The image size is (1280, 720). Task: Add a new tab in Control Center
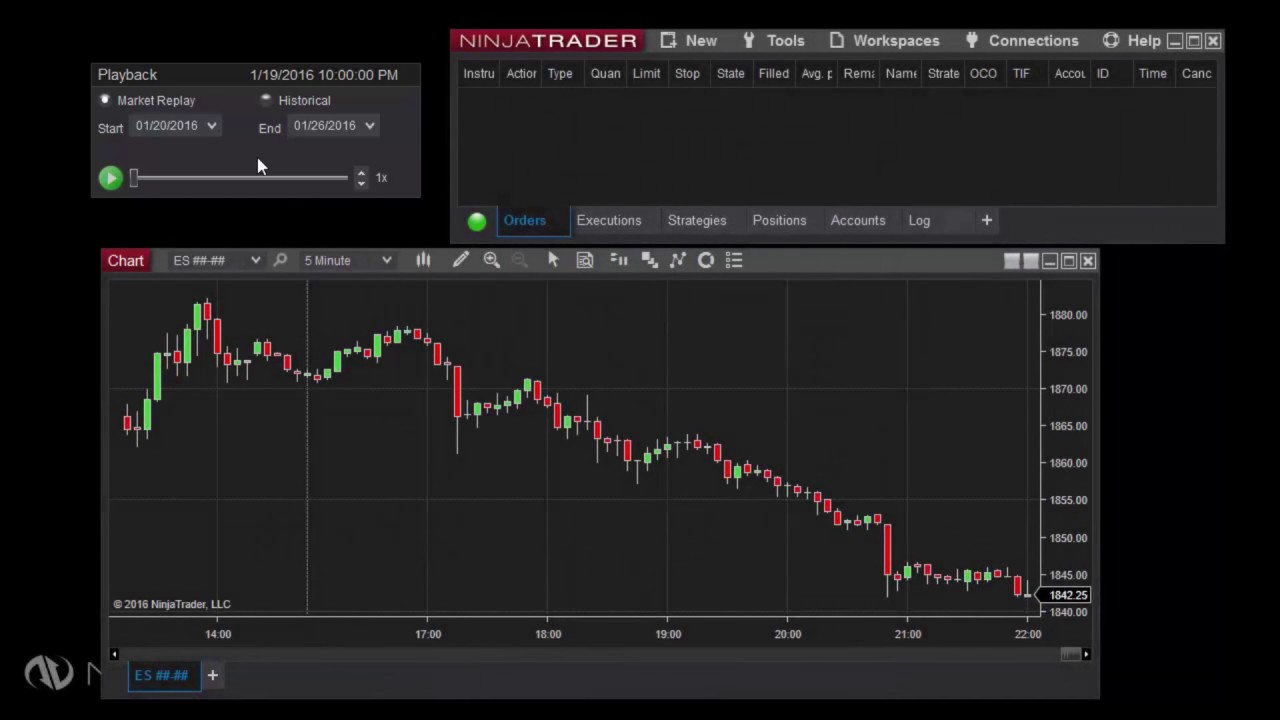[987, 221]
